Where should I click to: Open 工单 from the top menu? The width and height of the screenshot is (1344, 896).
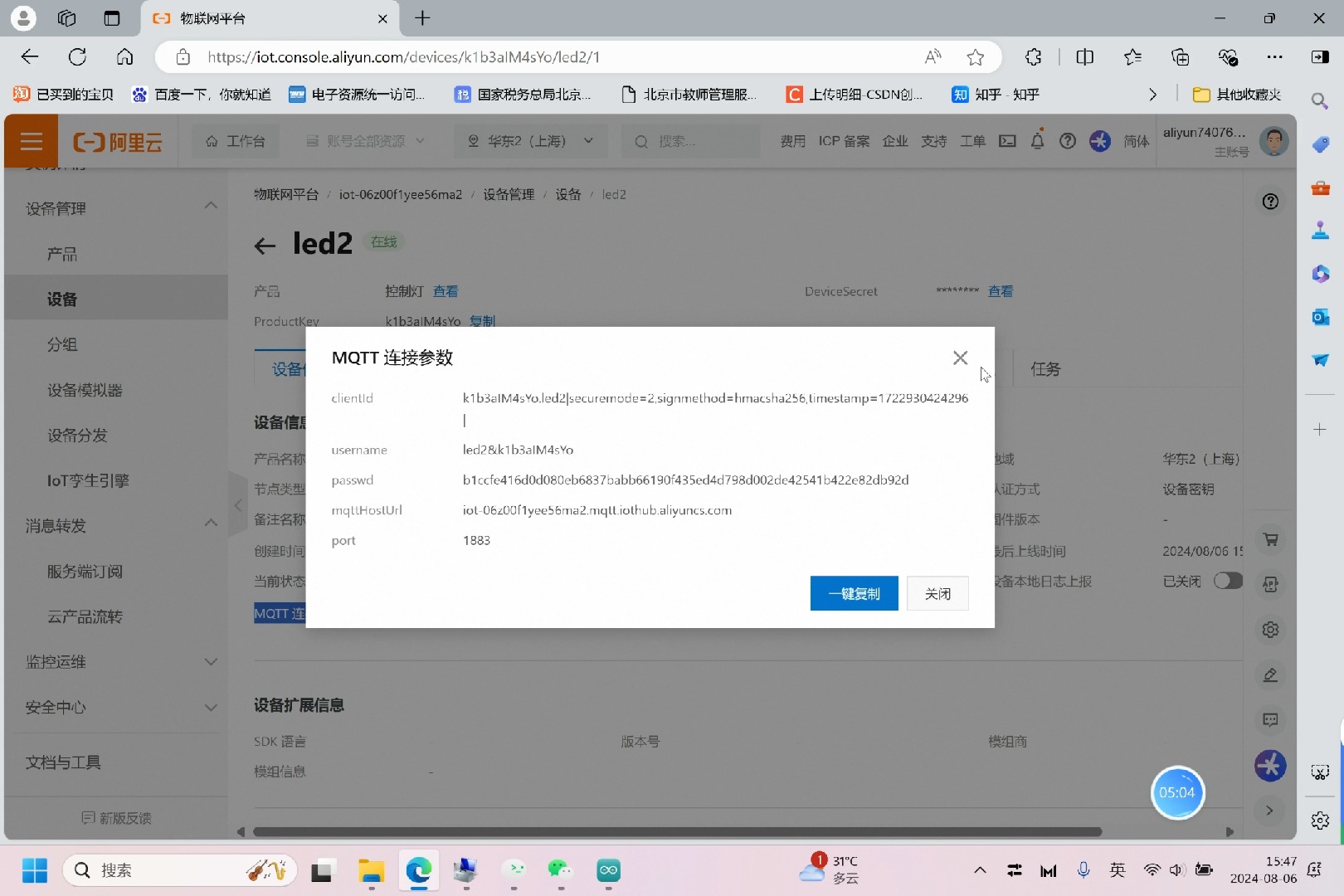972,141
